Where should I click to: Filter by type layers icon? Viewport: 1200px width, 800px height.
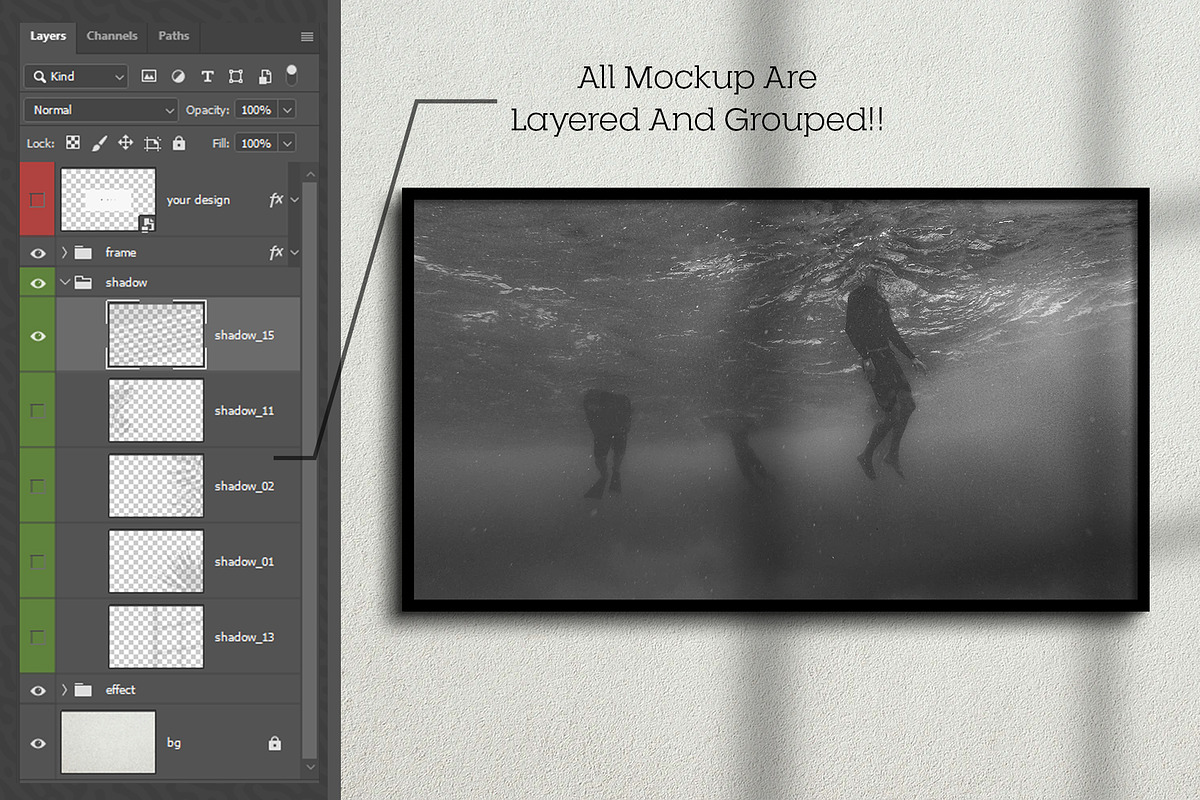(207, 76)
